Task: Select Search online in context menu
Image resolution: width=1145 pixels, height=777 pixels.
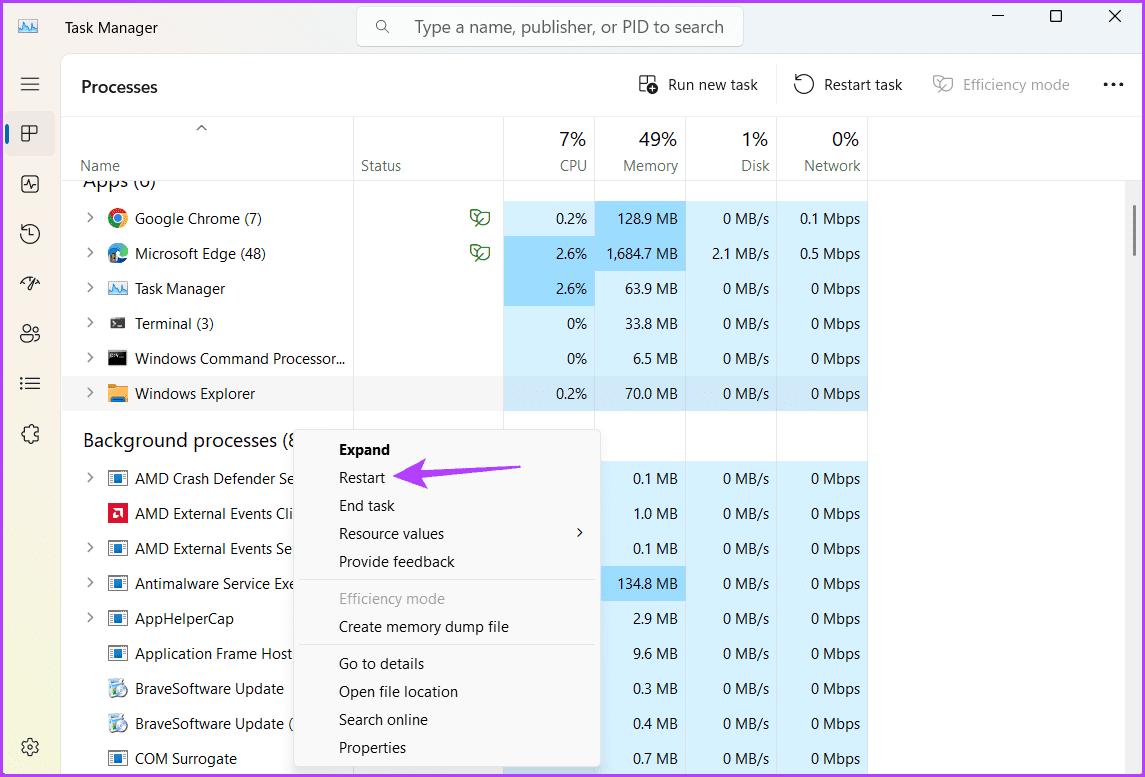Action: click(447, 719)
